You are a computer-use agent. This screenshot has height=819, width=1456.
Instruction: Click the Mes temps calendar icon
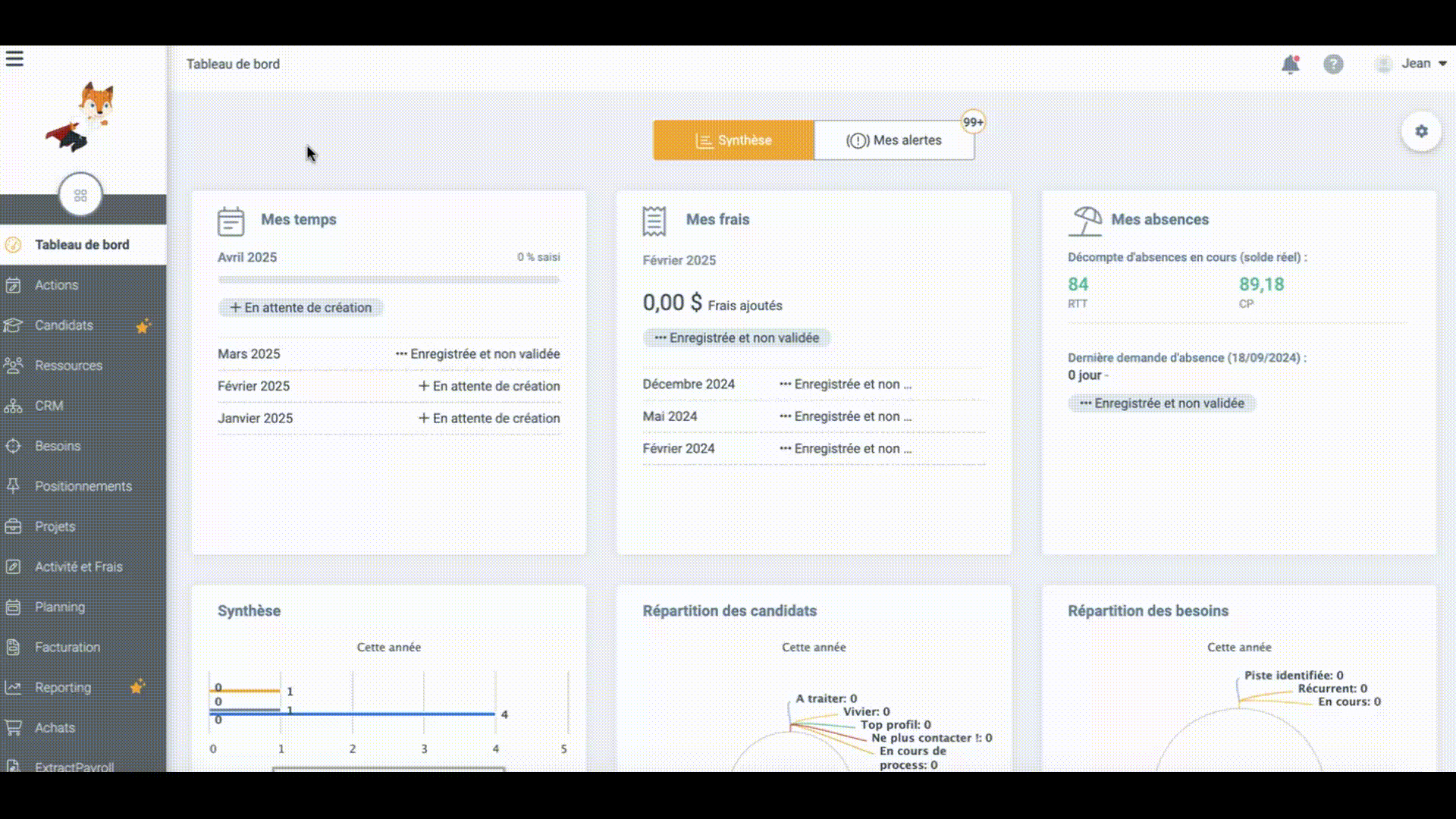[231, 221]
